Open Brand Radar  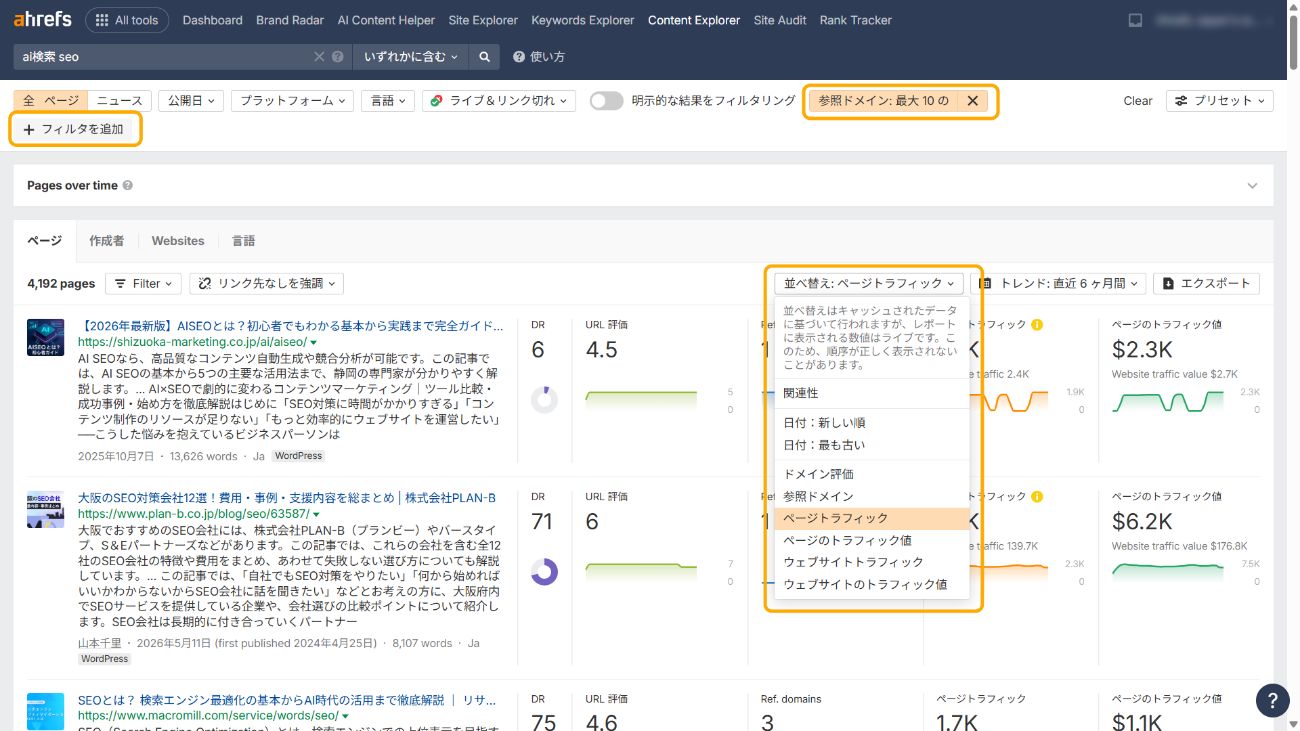pos(290,20)
